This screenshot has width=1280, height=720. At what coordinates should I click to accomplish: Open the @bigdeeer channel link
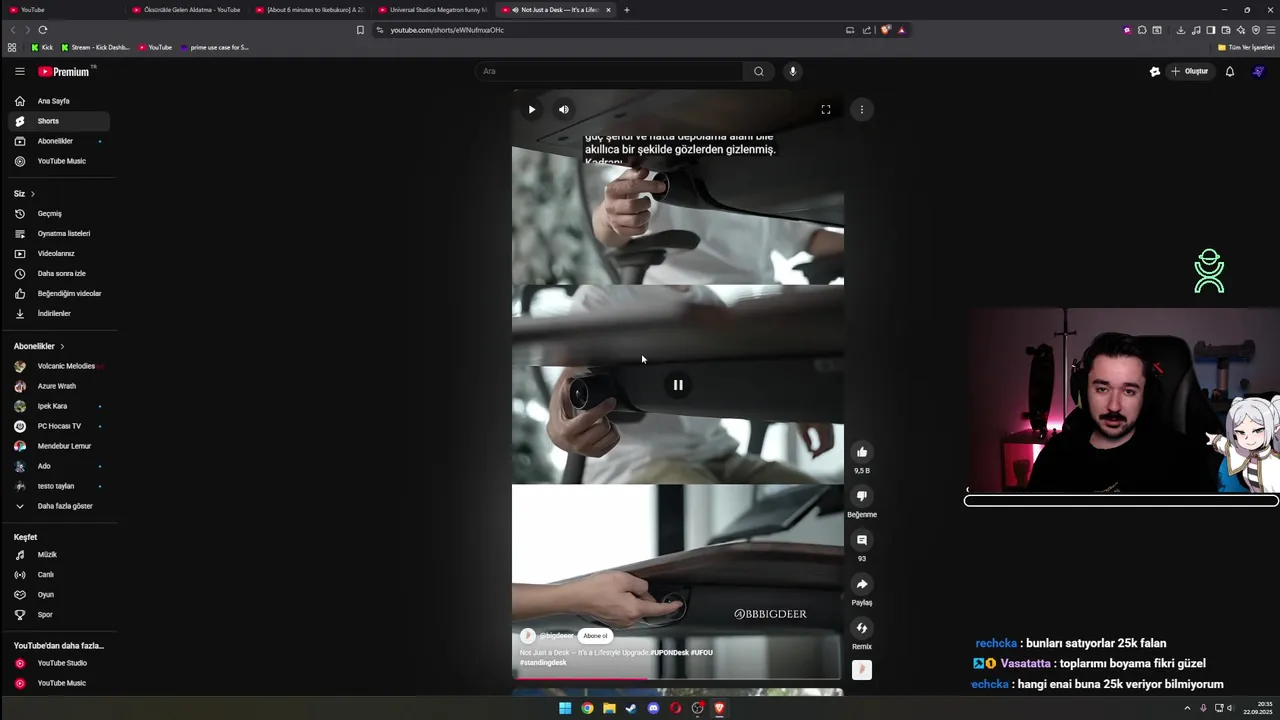[x=557, y=636]
